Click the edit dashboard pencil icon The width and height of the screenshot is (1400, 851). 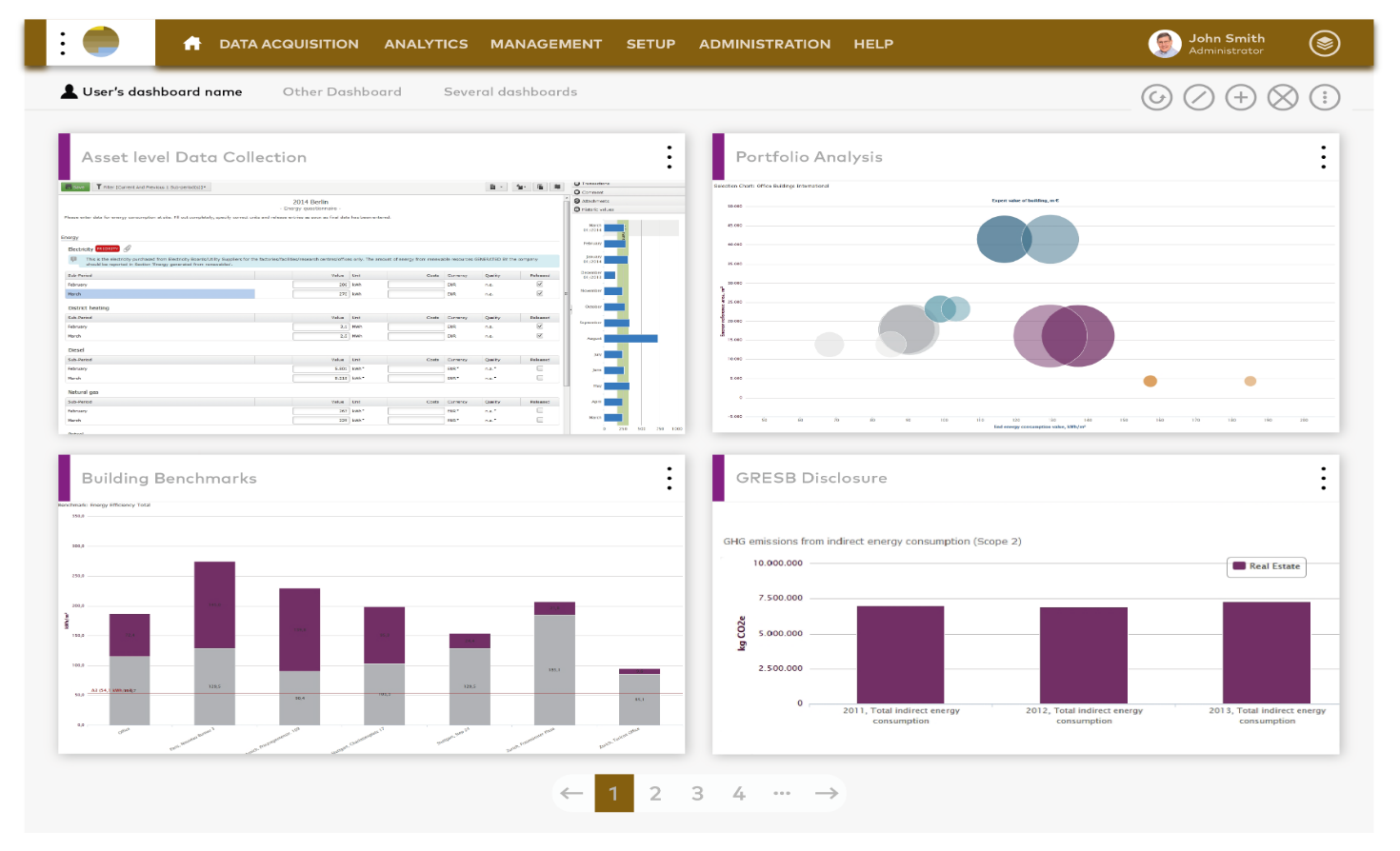(x=1199, y=97)
